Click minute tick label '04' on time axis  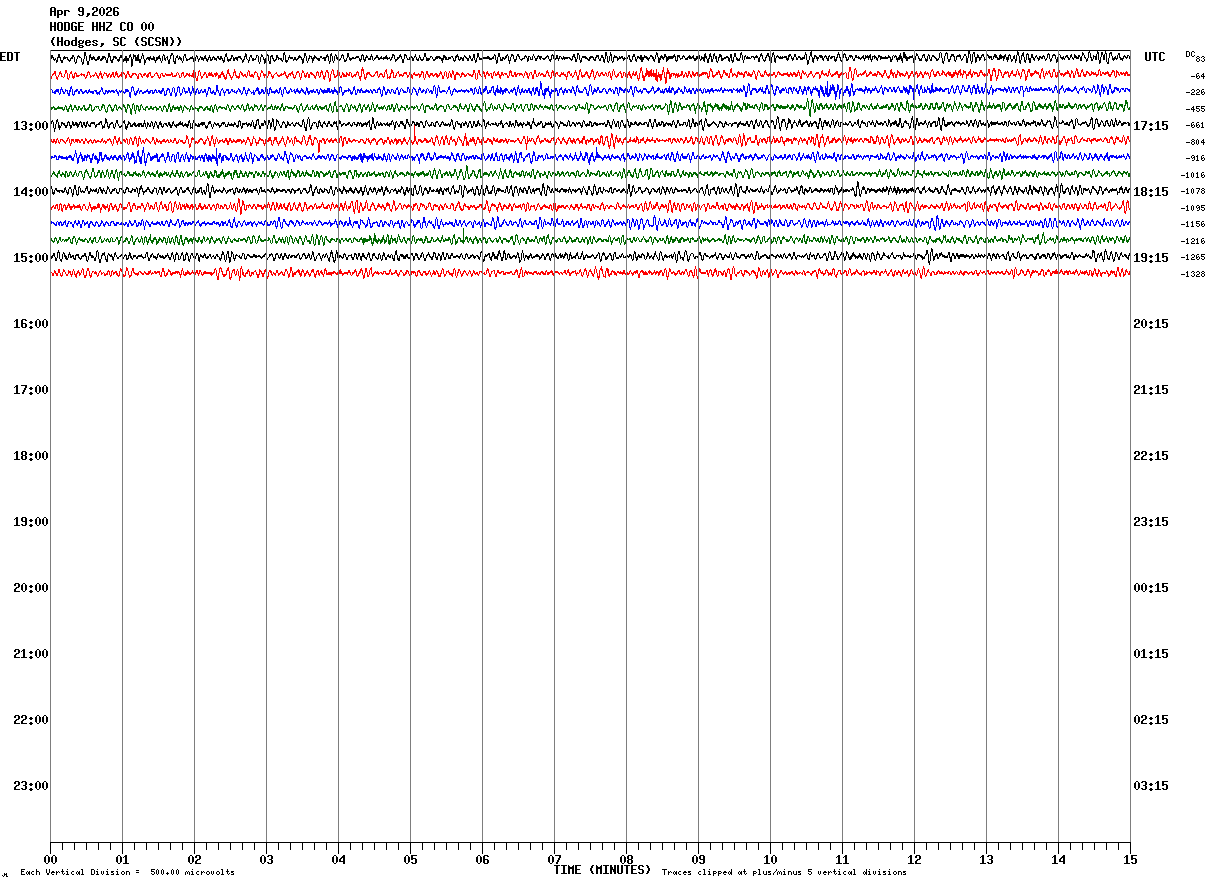pos(338,860)
